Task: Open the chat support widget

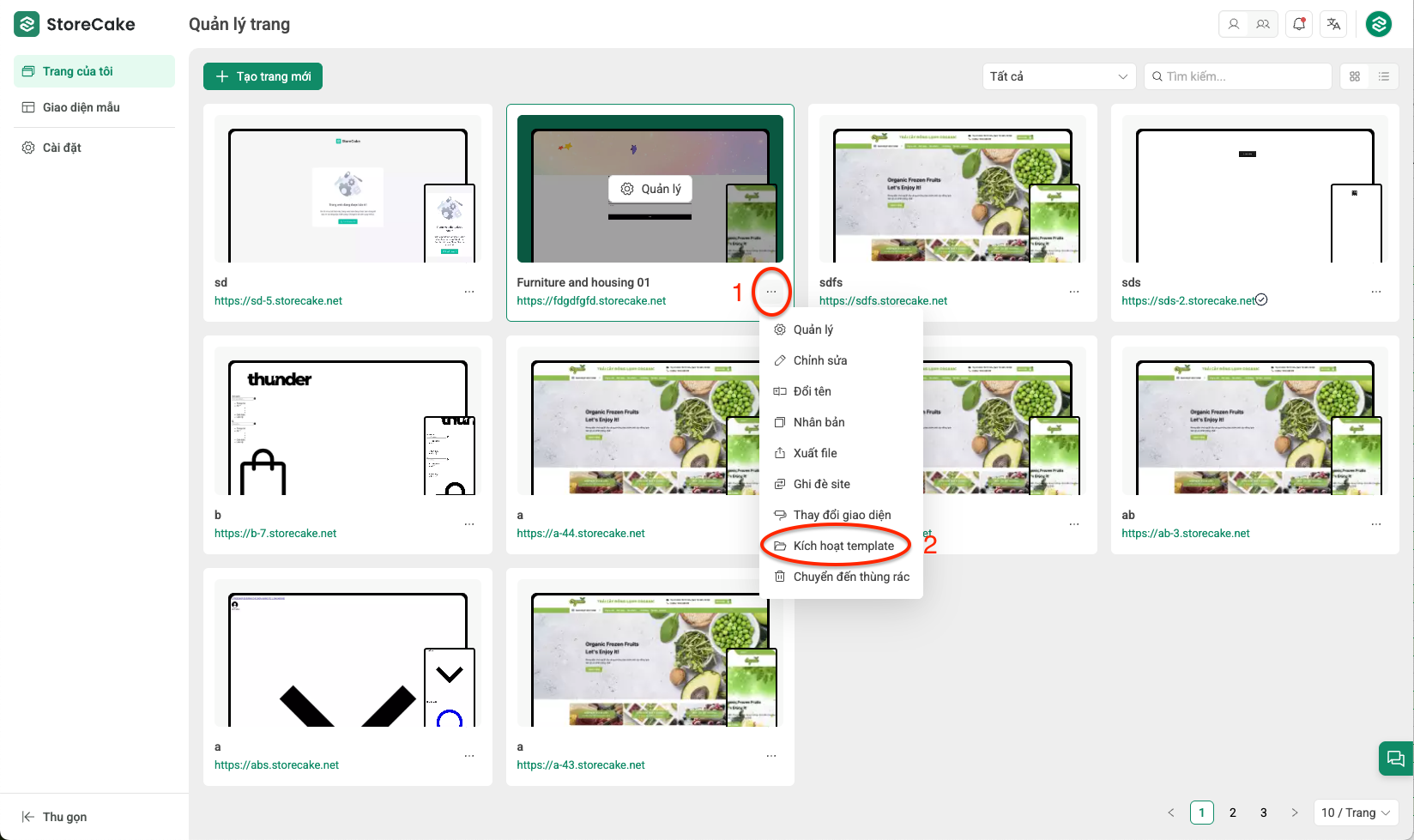Action: pos(1395,758)
